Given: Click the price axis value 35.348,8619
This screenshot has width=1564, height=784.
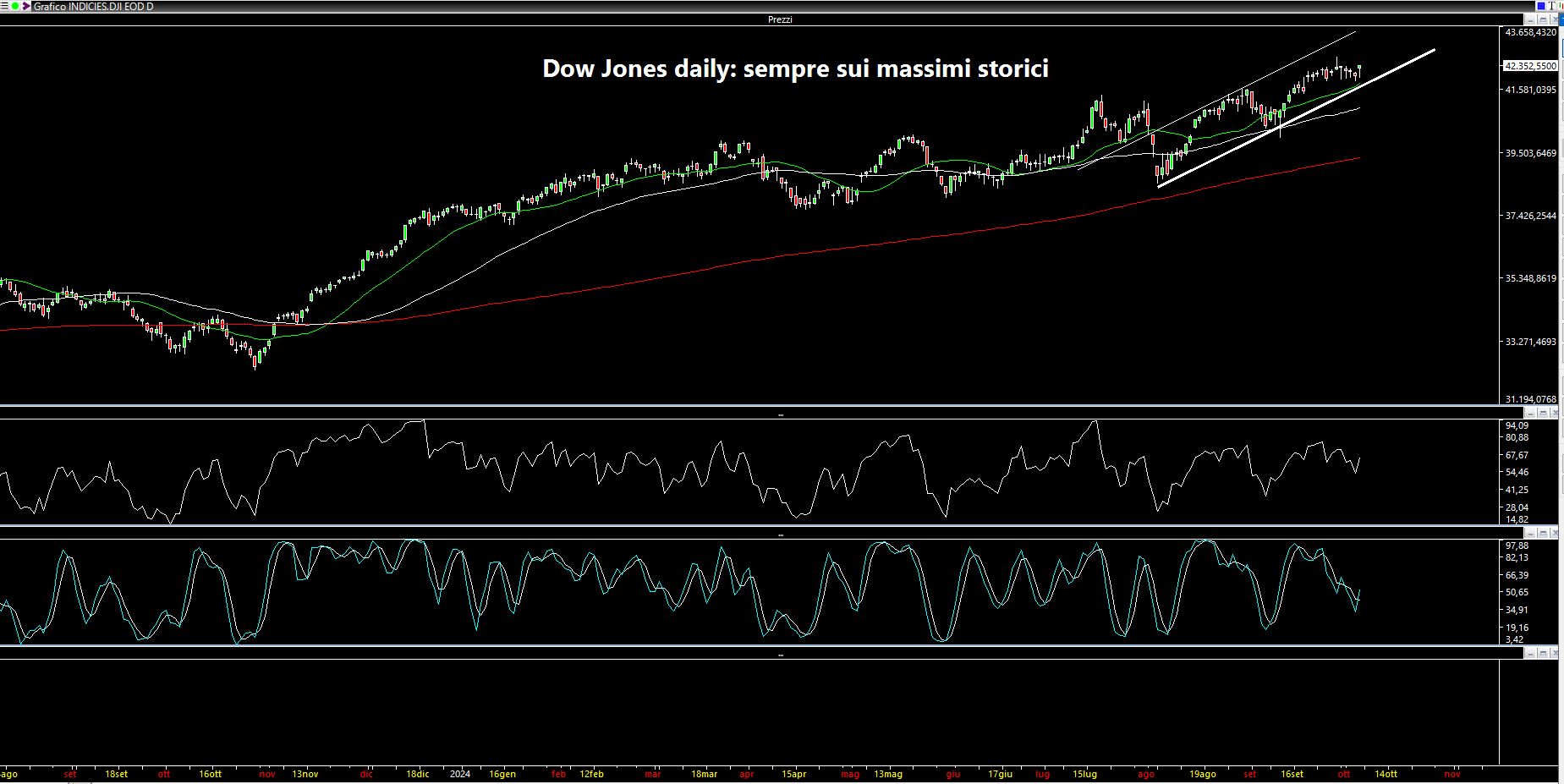Looking at the screenshot, I should (1531, 278).
